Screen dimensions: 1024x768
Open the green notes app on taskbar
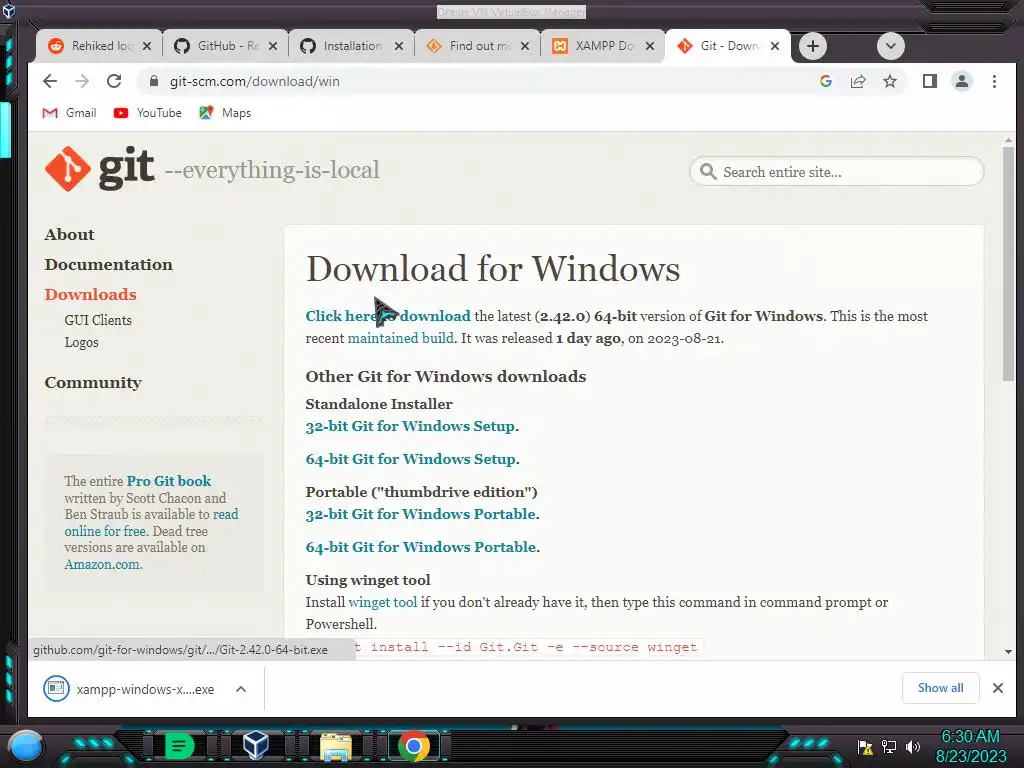coord(179,746)
